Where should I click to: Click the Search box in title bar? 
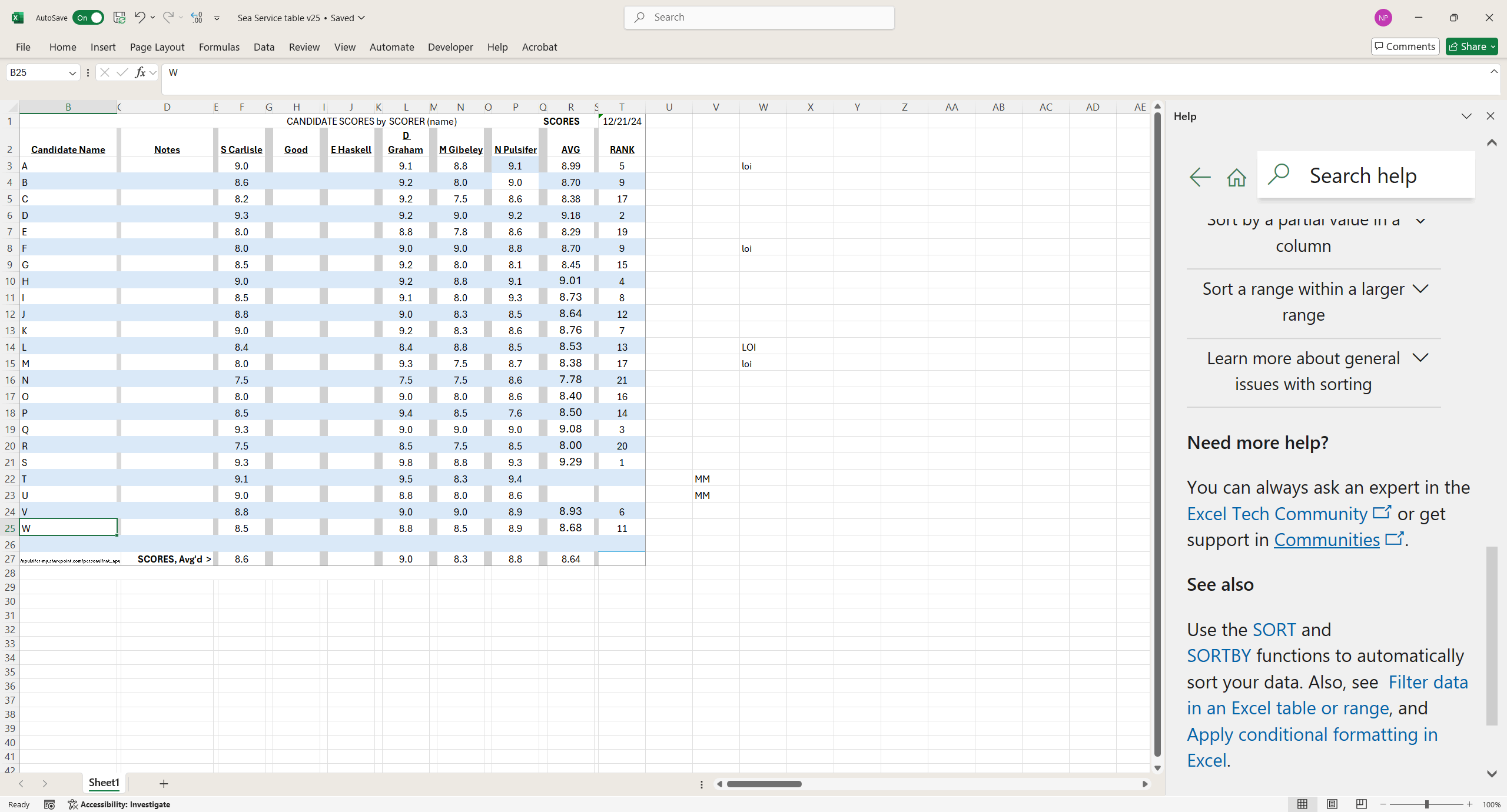pyautogui.click(x=759, y=18)
